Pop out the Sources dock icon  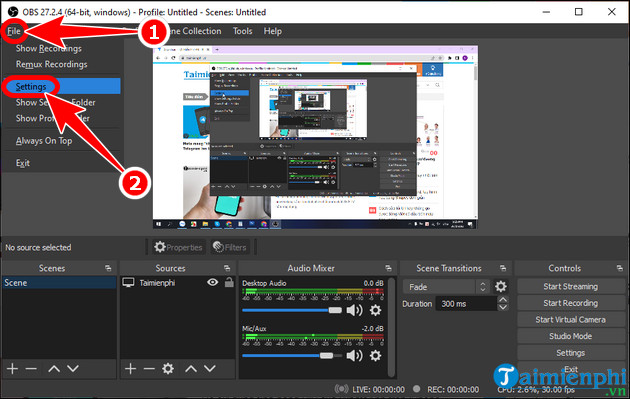pos(227,268)
